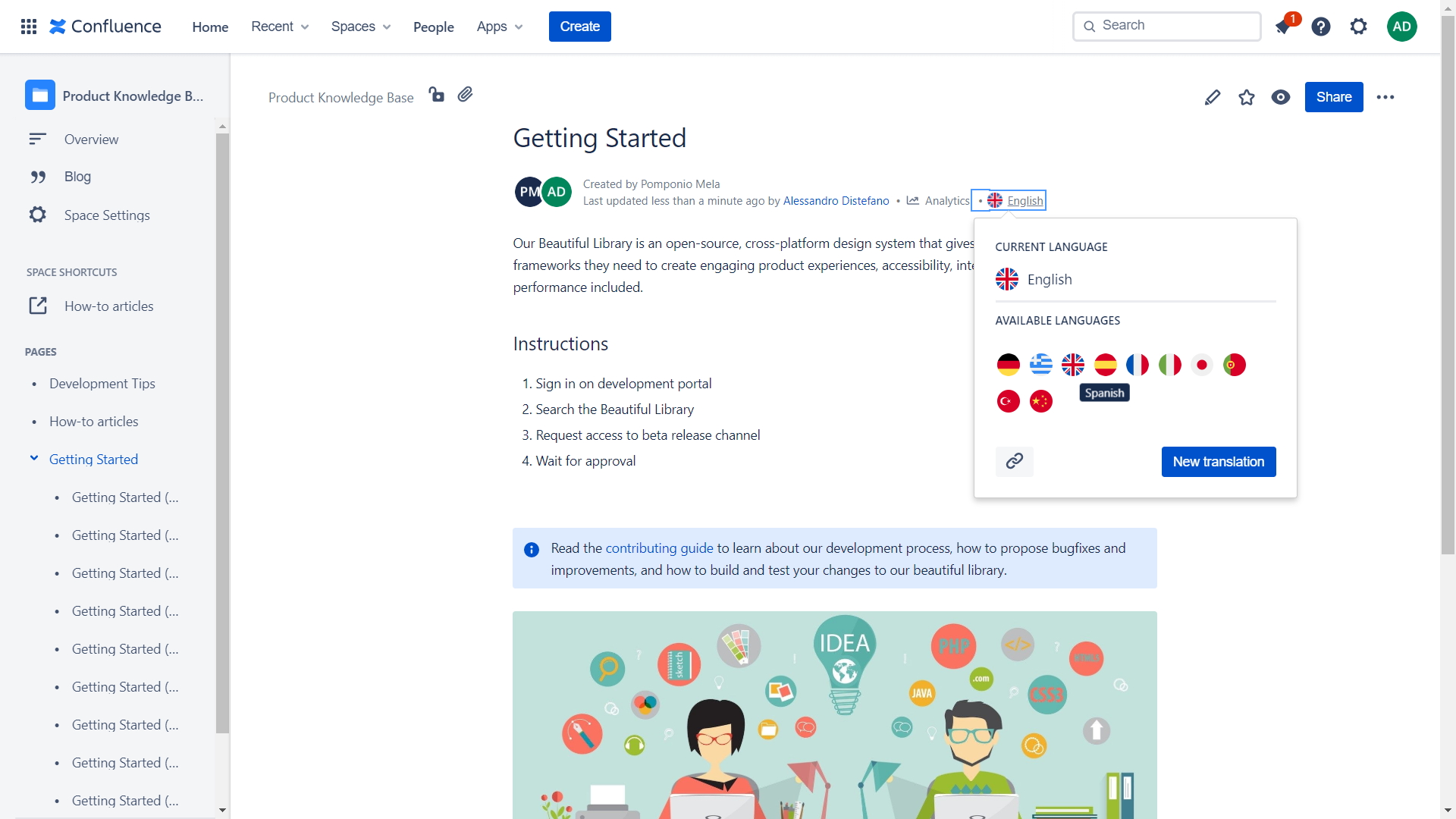1456x819 pixels.
Task: Toggle the English language selector
Action: (1015, 200)
